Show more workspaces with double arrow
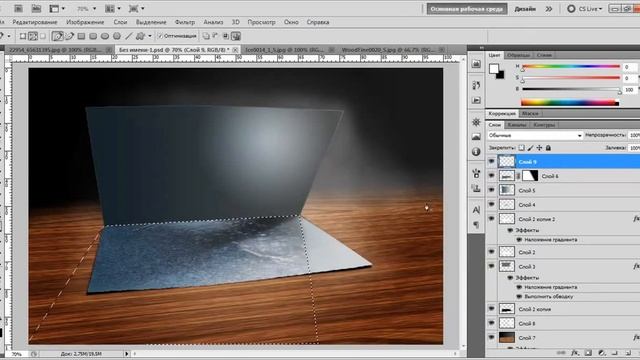 549,9
